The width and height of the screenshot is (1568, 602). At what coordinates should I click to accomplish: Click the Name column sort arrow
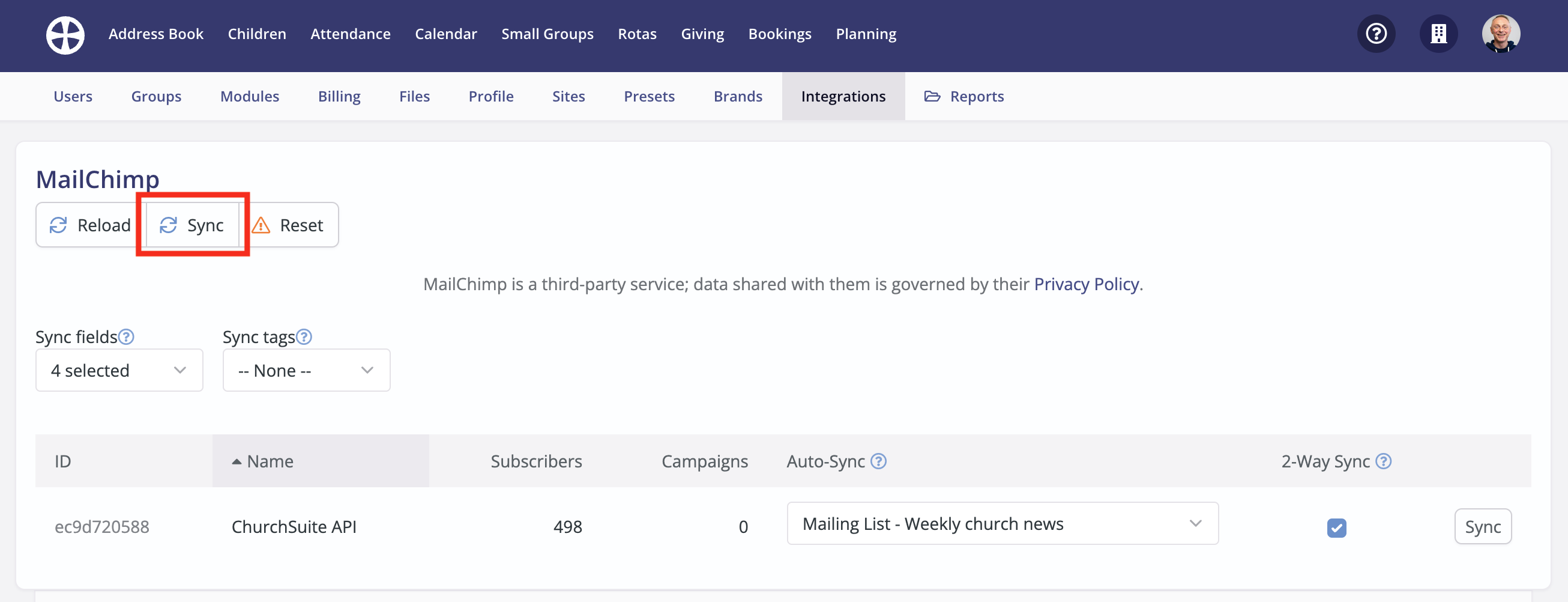[x=237, y=462]
